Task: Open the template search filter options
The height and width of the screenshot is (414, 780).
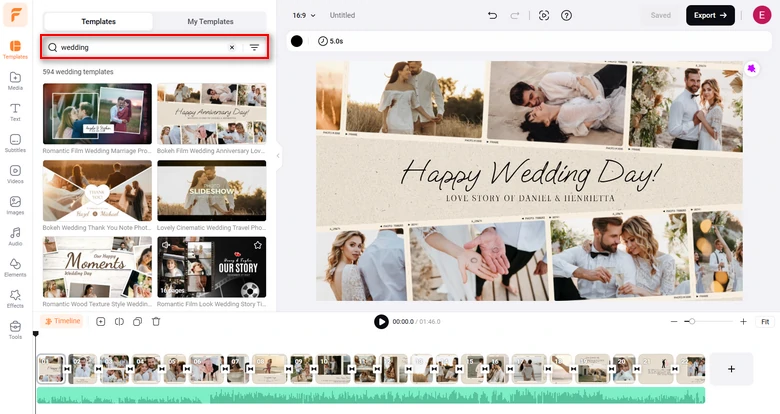Action: click(254, 47)
